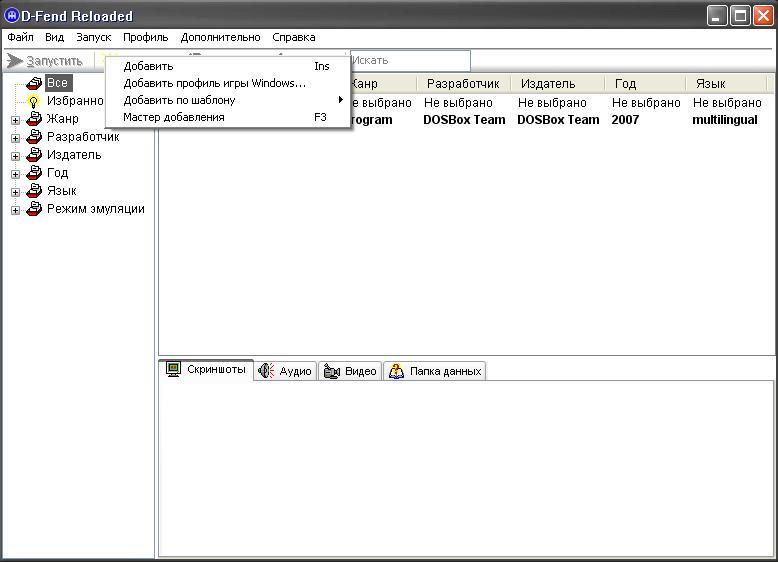Select Разработчик tree node
This screenshot has height=562, width=778.
coord(83,136)
